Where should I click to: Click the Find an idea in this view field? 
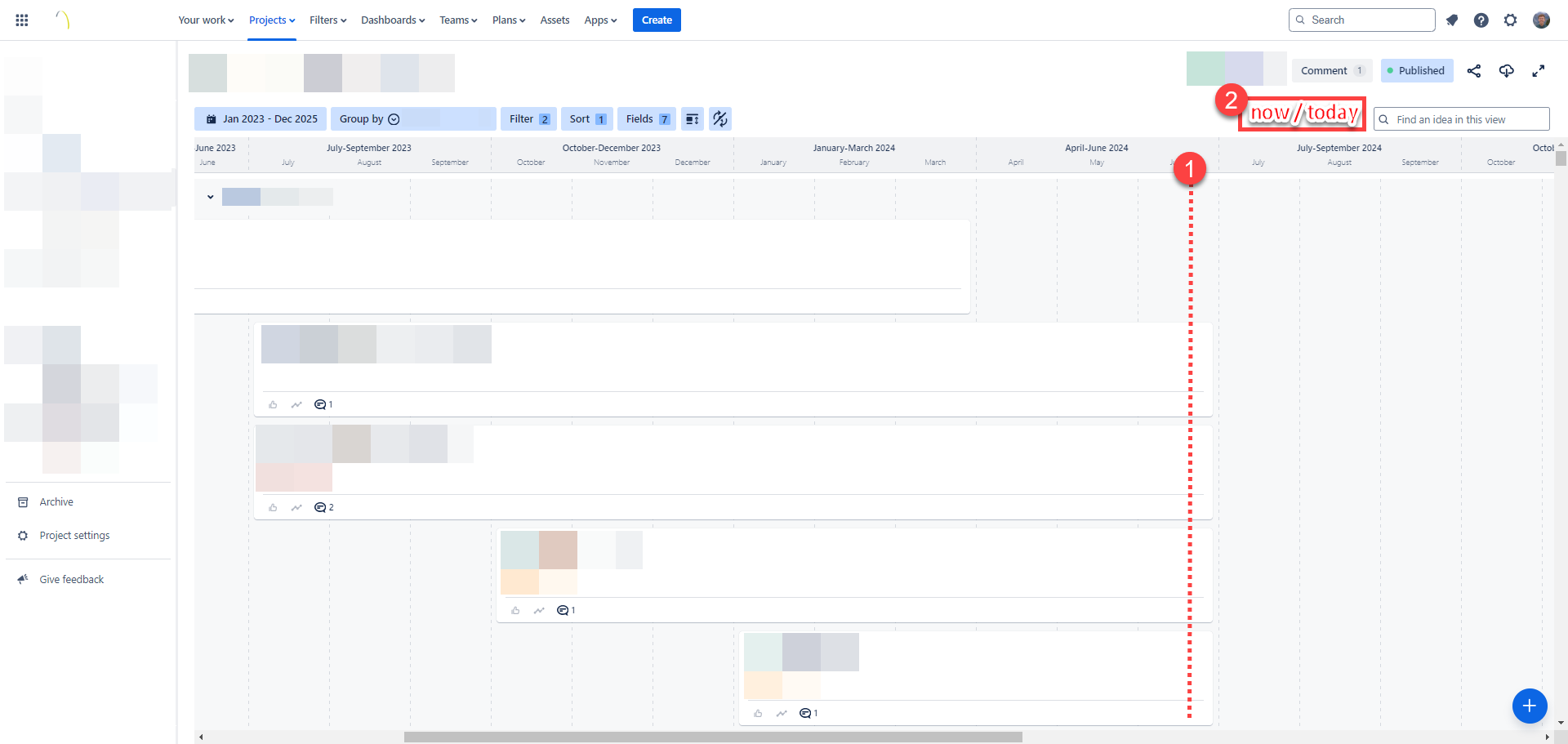(1461, 119)
